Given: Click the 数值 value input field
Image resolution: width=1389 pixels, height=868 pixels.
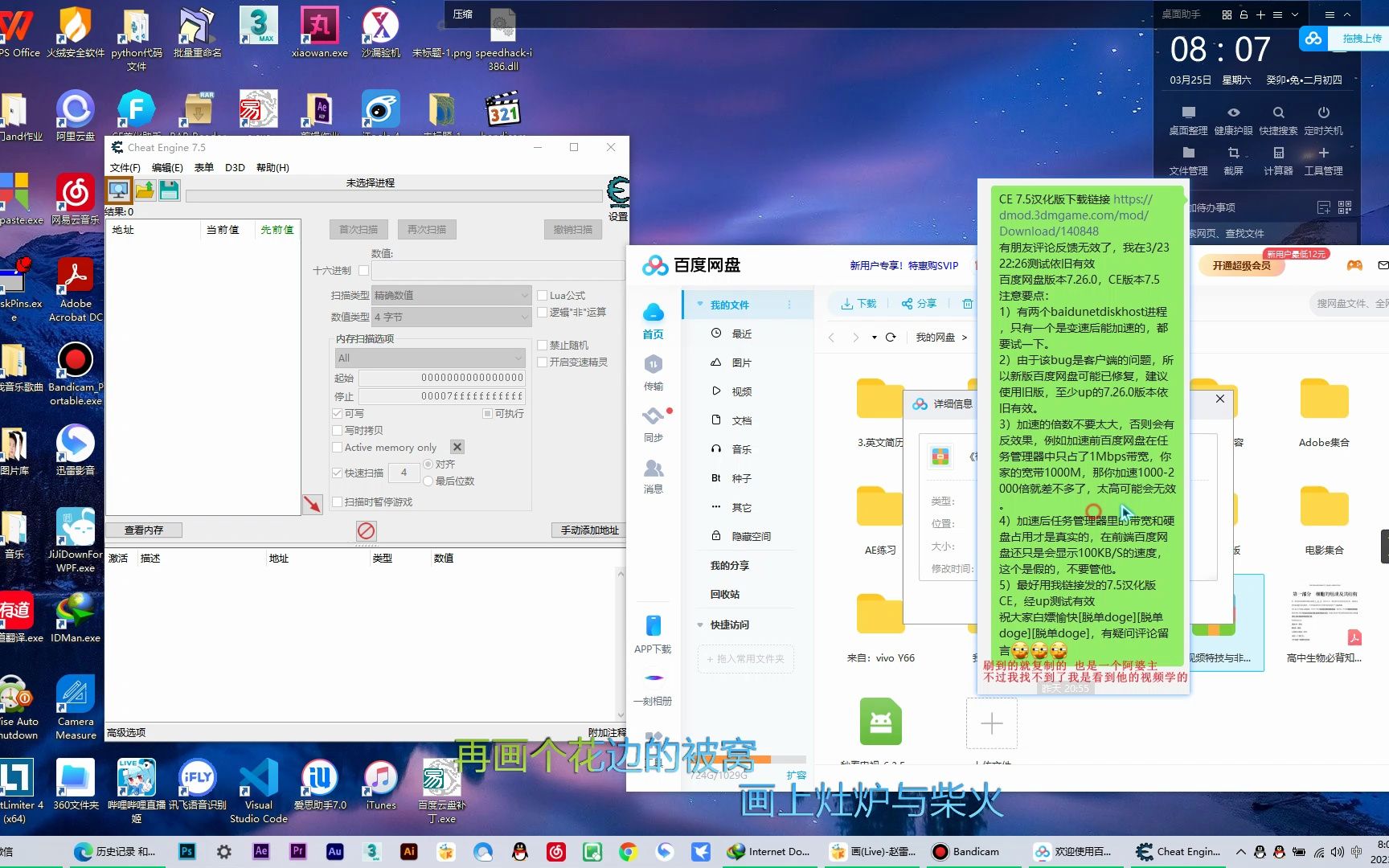Looking at the screenshot, I should pyautogui.click(x=498, y=271).
